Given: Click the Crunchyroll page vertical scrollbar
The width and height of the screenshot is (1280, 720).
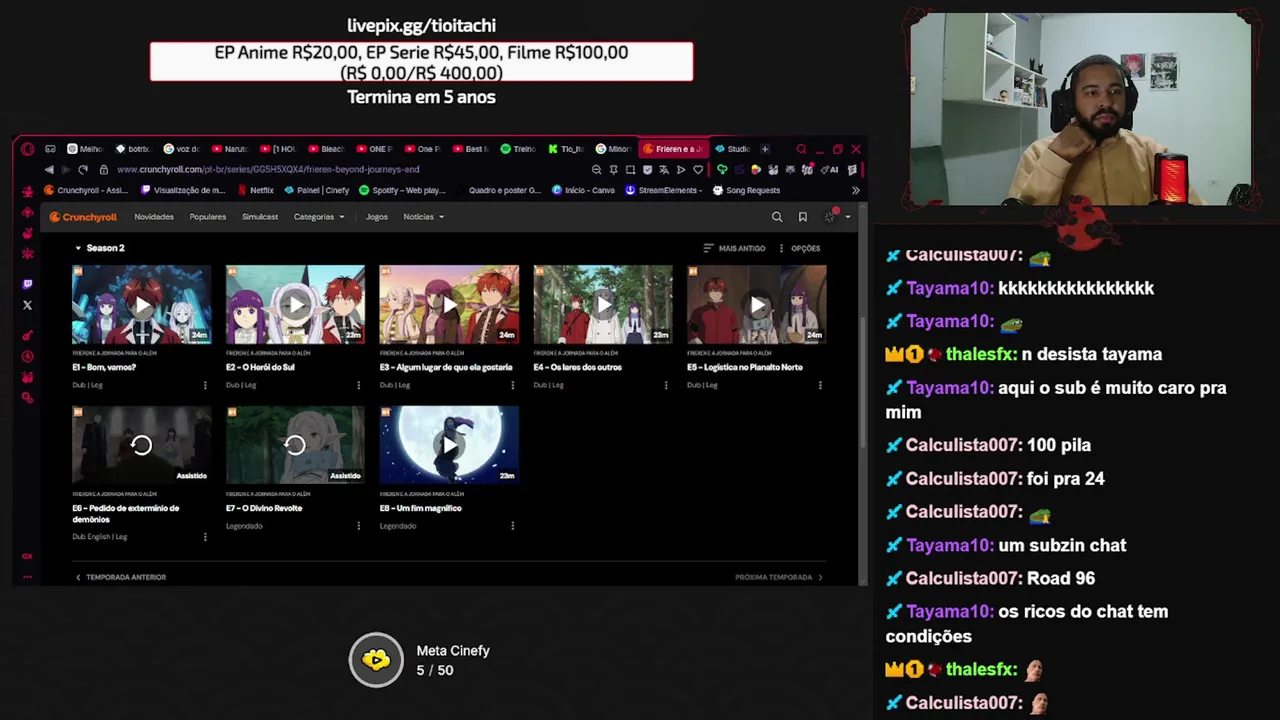Looking at the screenshot, I should pos(863,380).
